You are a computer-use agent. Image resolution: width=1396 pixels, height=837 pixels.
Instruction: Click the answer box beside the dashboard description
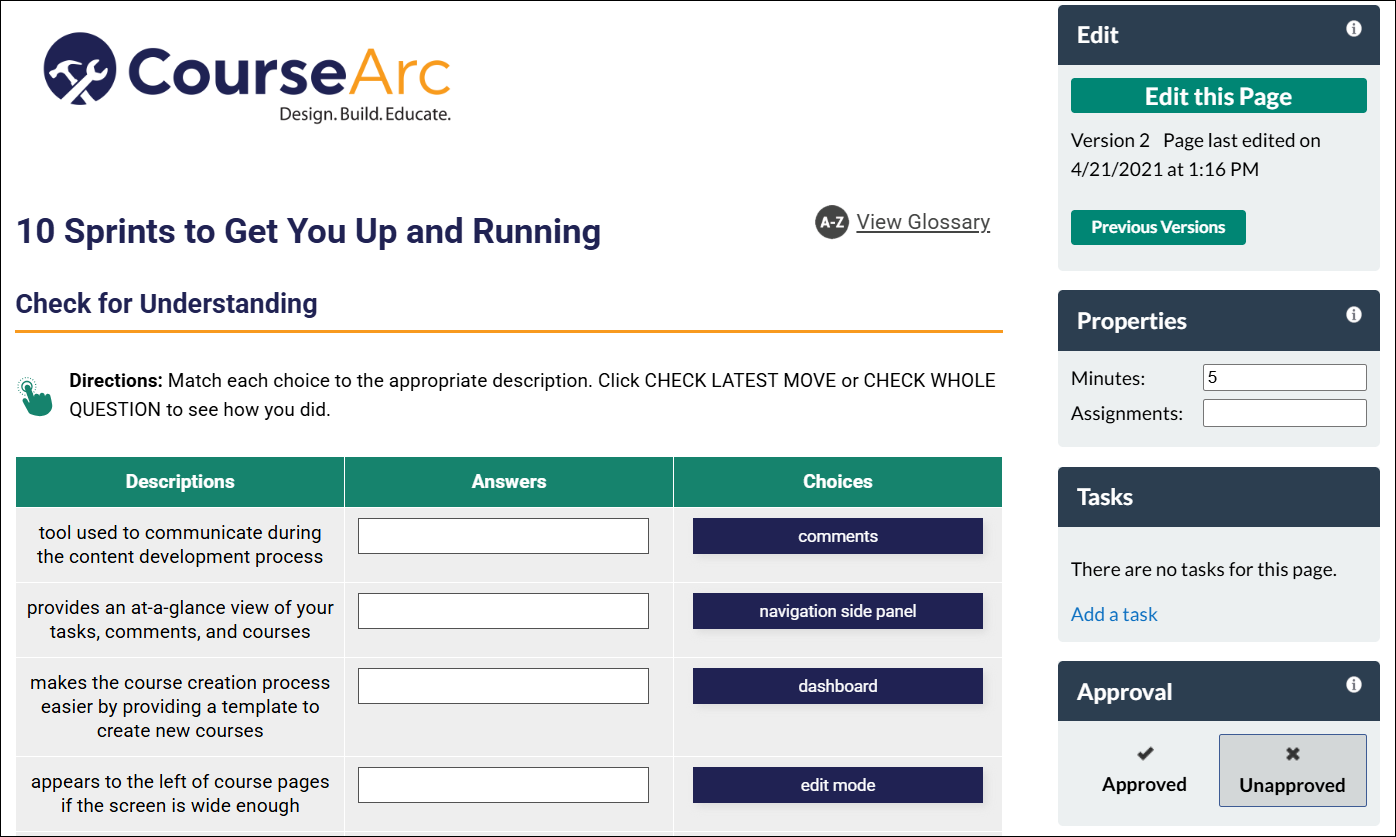pos(503,685)
